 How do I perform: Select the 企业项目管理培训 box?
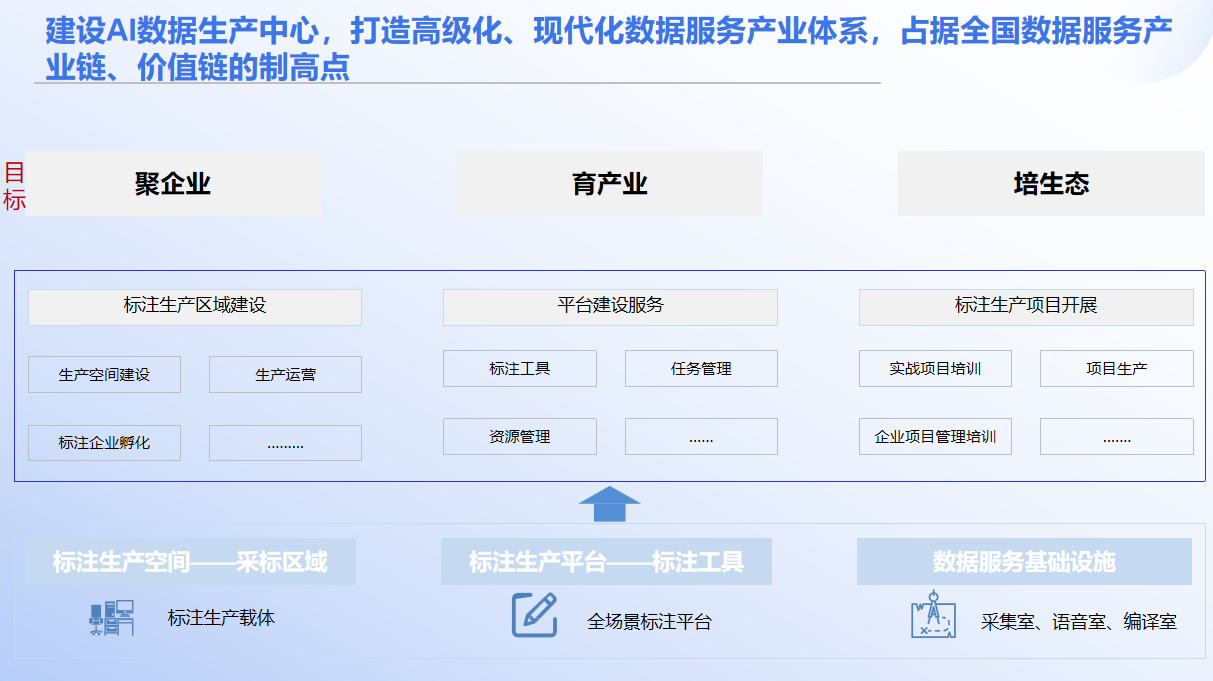pyautogui.click(x=935, y=437)
